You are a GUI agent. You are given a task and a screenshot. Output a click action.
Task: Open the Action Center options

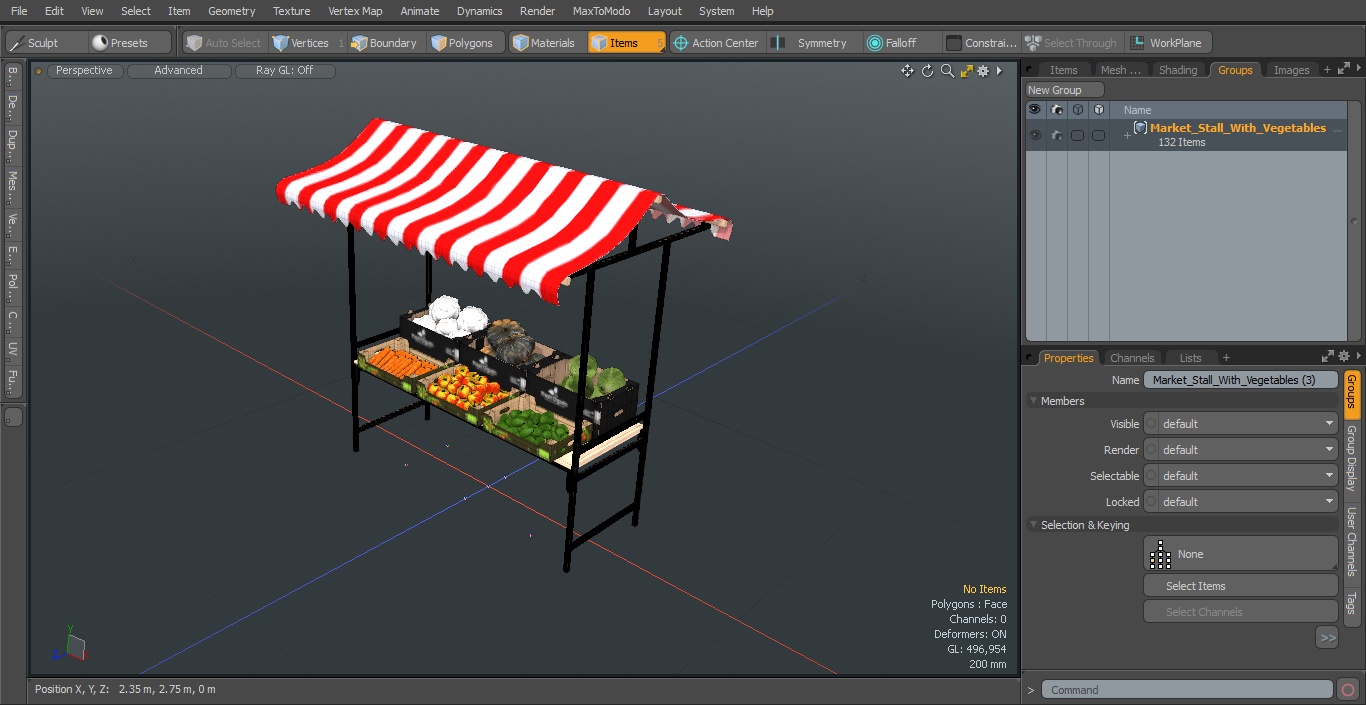[x=716, y=43]
